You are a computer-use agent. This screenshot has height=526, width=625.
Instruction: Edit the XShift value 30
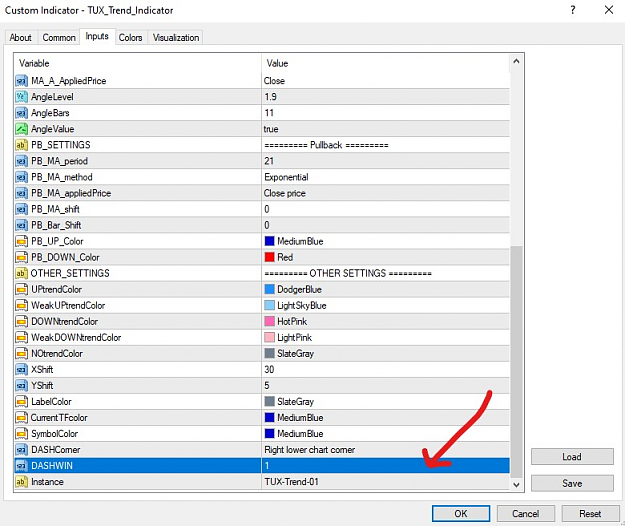pyautogui.click(x=269, y=369)
